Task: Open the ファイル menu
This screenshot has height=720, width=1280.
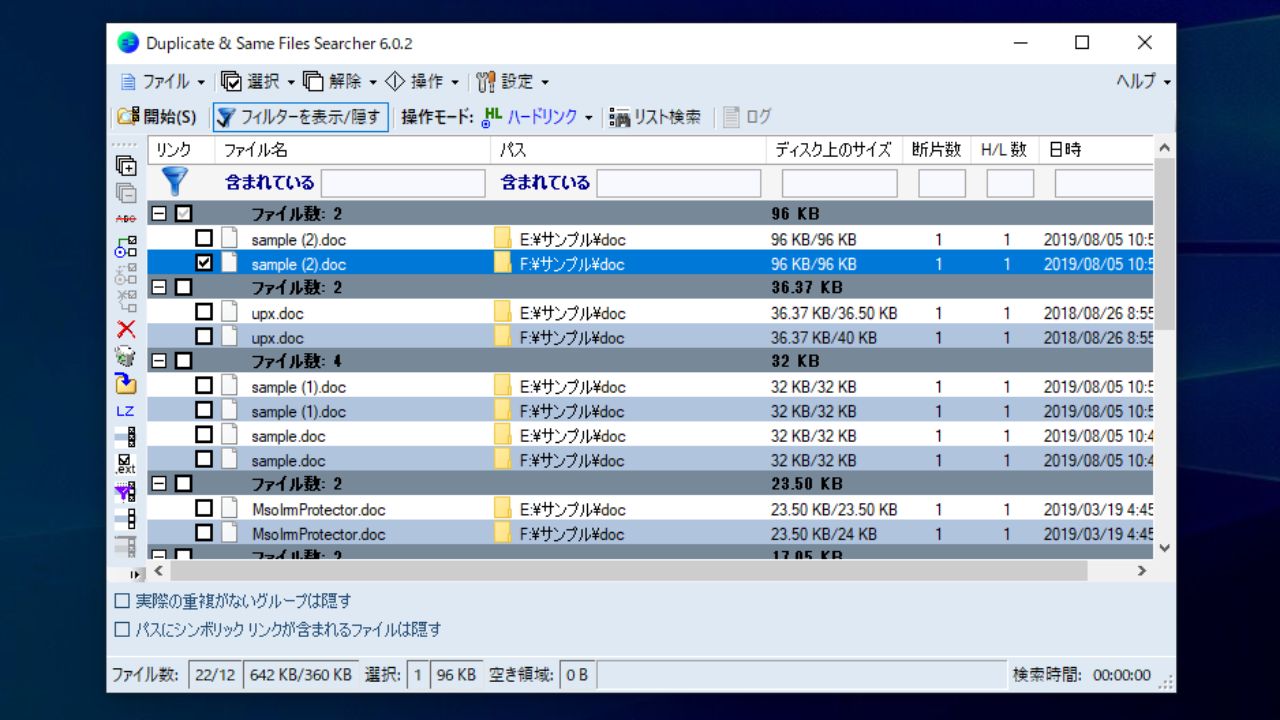Action: pos(163,81)
